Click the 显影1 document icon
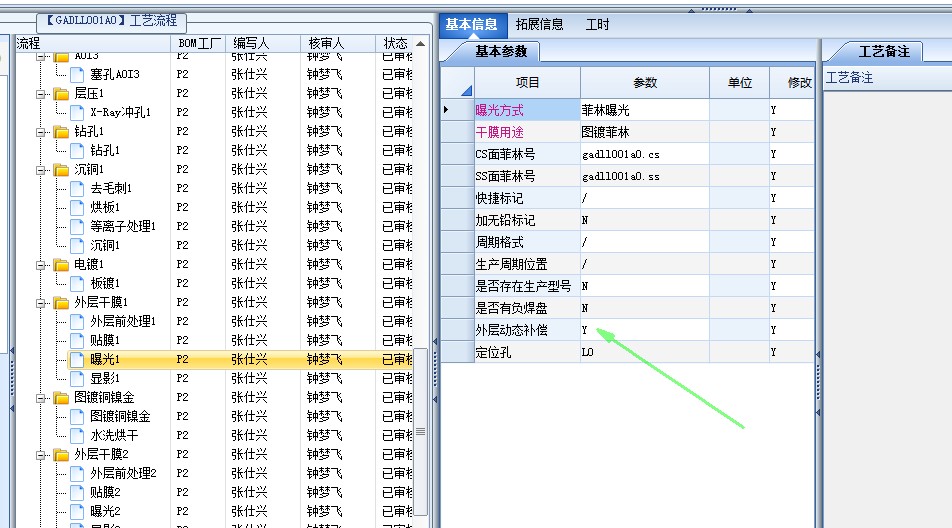 tap(77, 378)
